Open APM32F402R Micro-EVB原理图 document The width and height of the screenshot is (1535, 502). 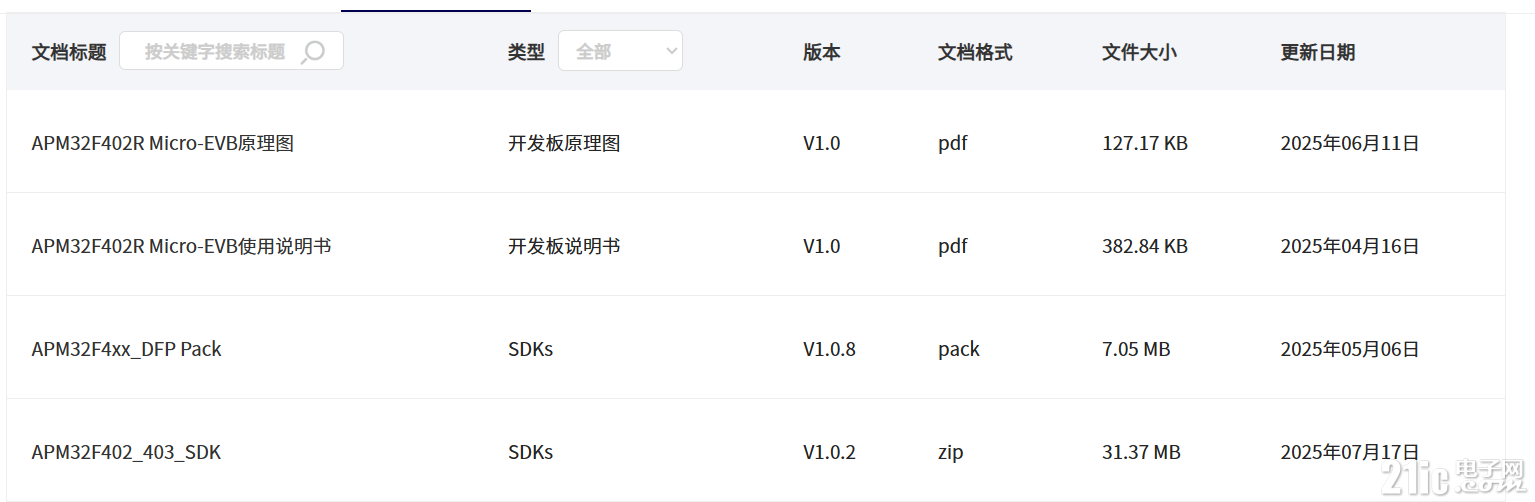point(162,143)
